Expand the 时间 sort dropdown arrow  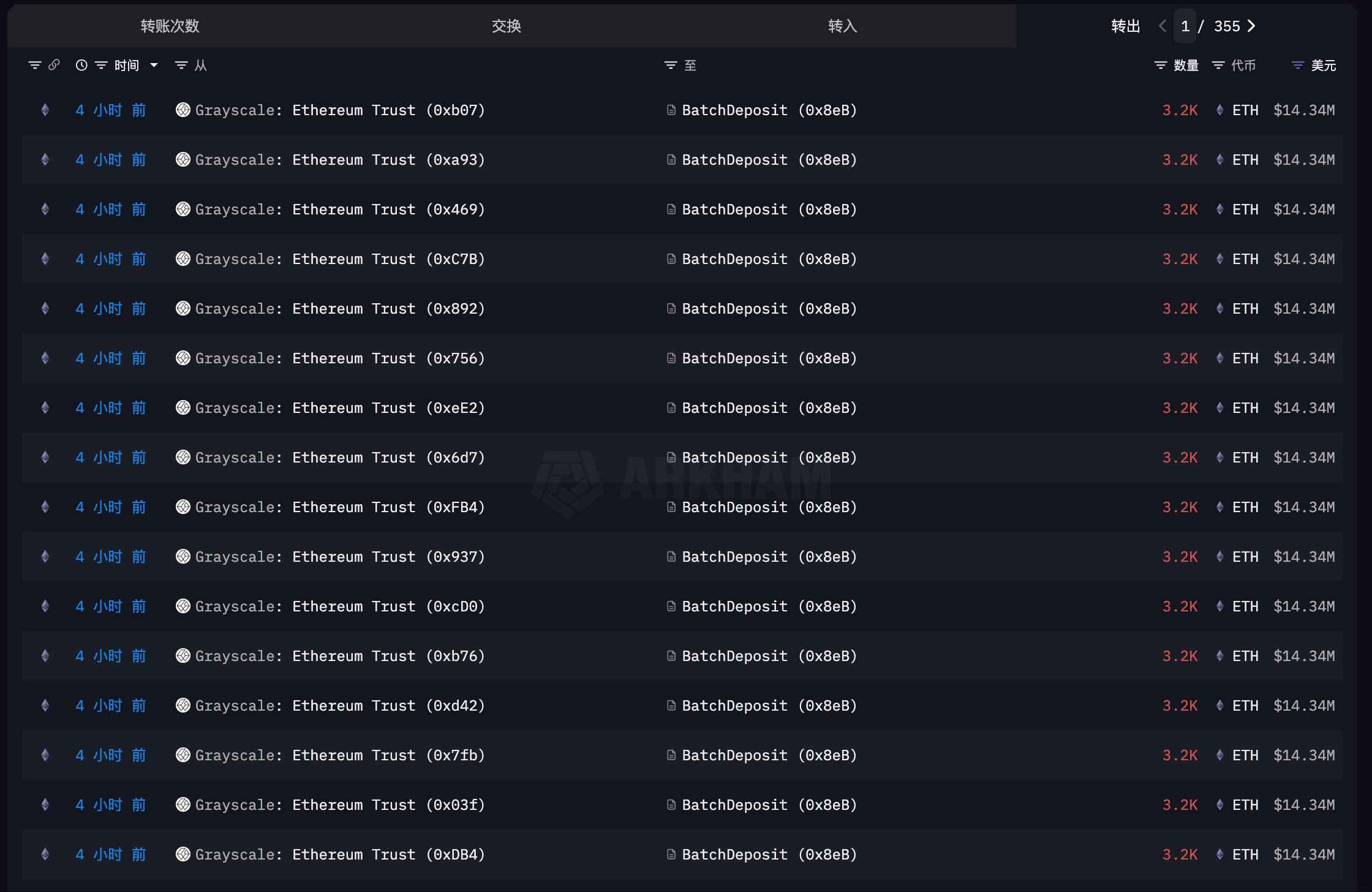click(x=154, y=66)
